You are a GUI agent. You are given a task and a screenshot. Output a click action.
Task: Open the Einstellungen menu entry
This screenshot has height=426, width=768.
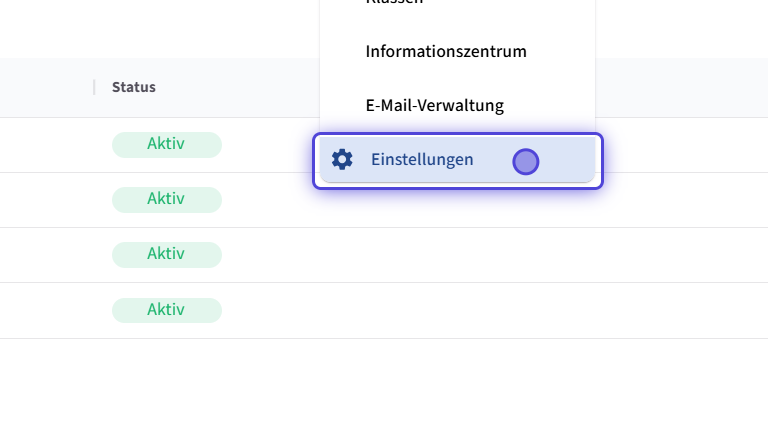(x=422, y=159)
